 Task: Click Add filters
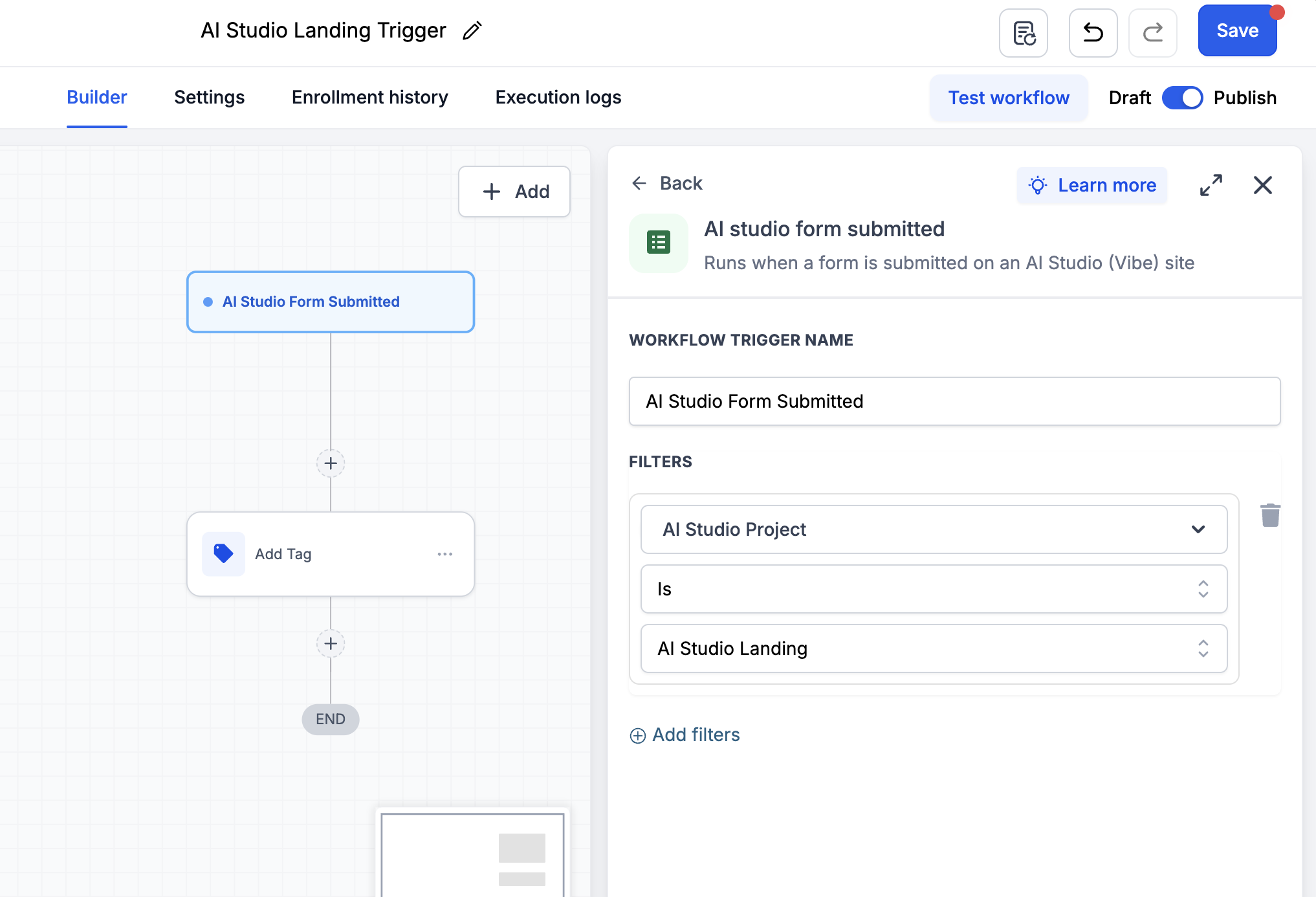point(685,735)
